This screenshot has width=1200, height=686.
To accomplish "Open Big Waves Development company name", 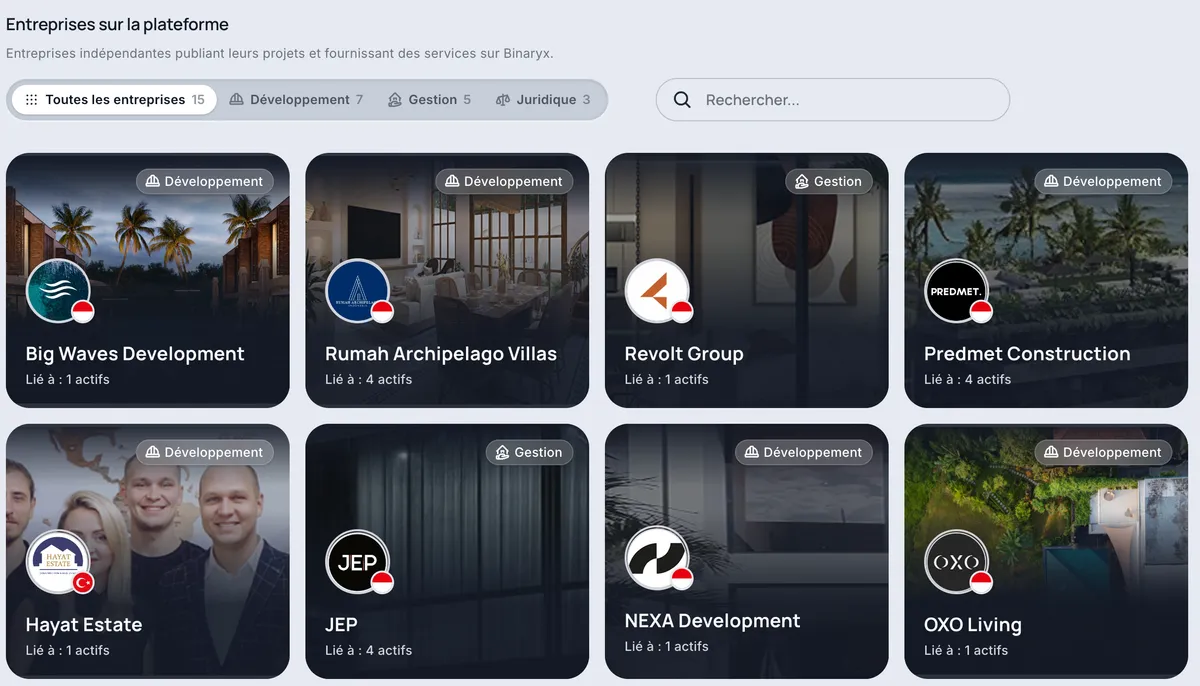I will tap(135, 354).
